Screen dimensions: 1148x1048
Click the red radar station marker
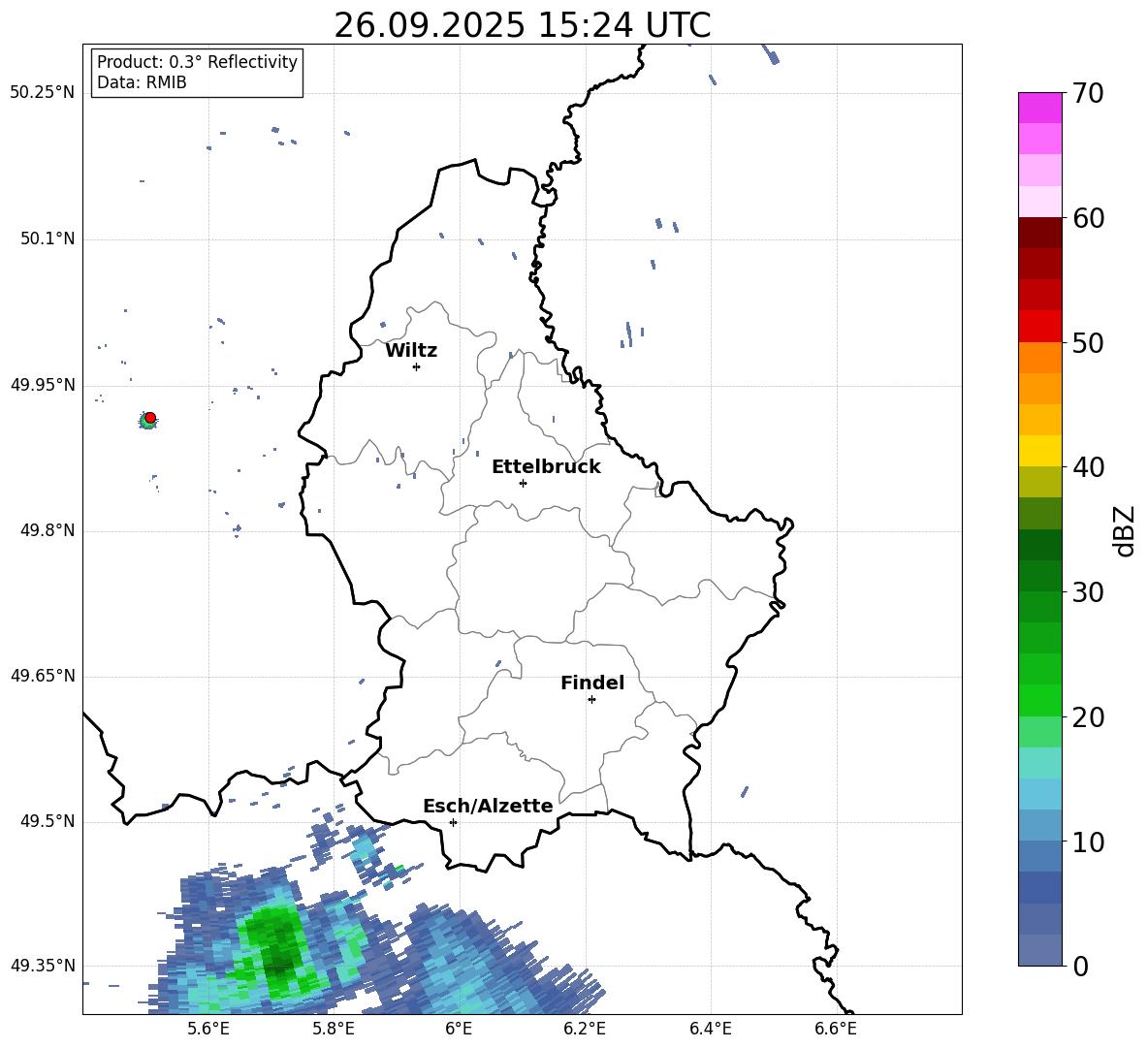click(x=150, y=417)
